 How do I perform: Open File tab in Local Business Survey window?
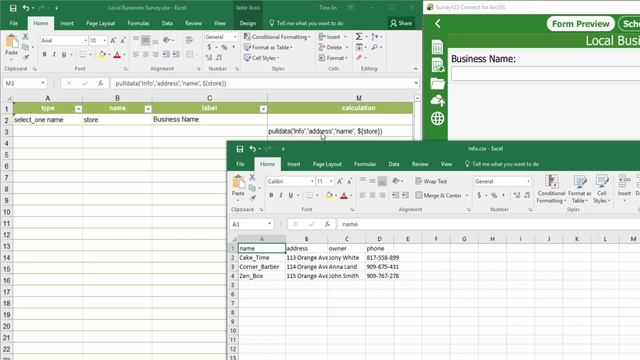point(13,23)
